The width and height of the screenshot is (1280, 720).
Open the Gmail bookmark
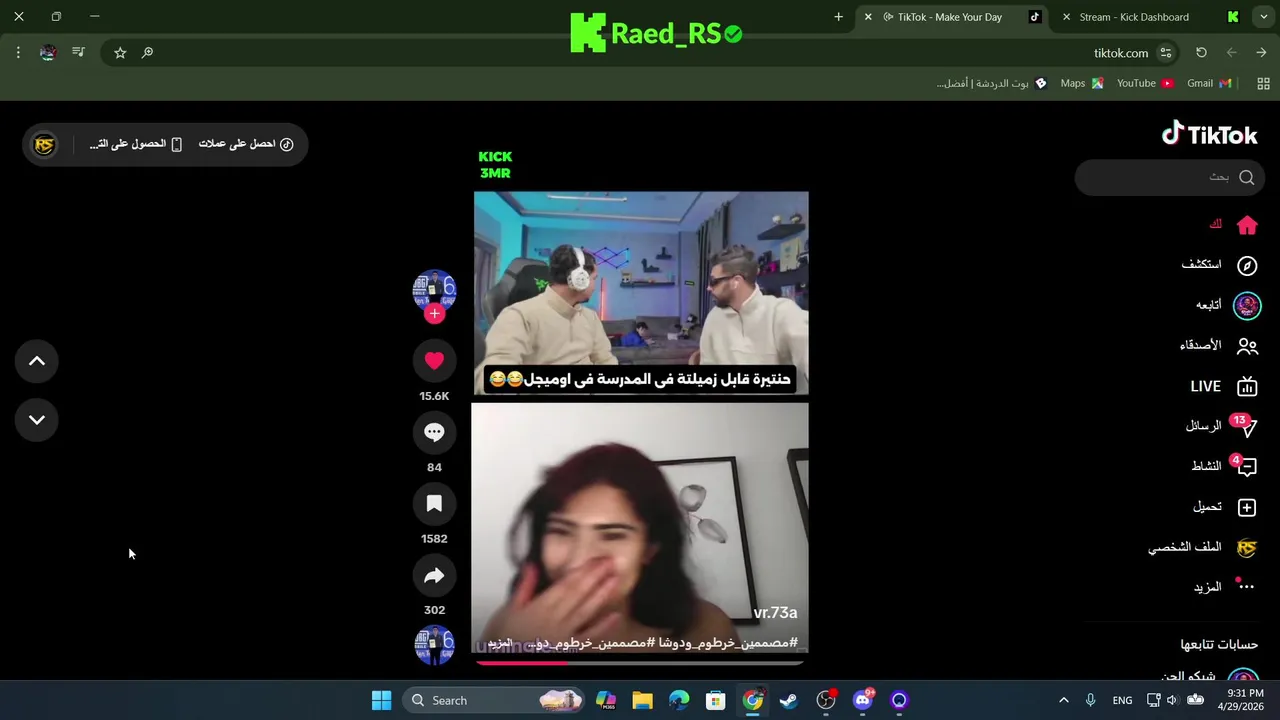point(1209,83)
